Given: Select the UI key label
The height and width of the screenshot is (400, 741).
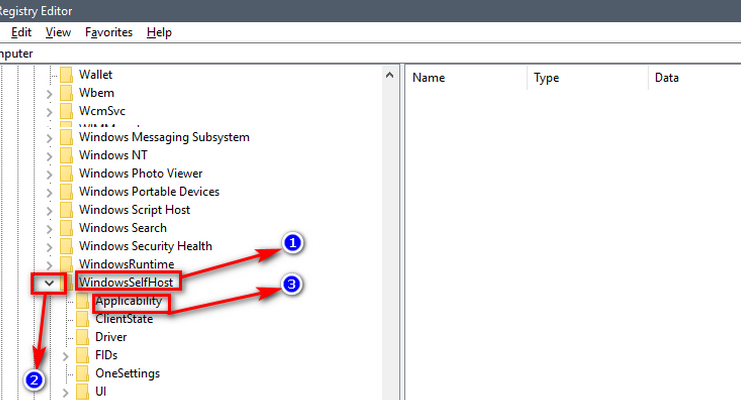Looking at the screenshot, I should pos(101,391).
